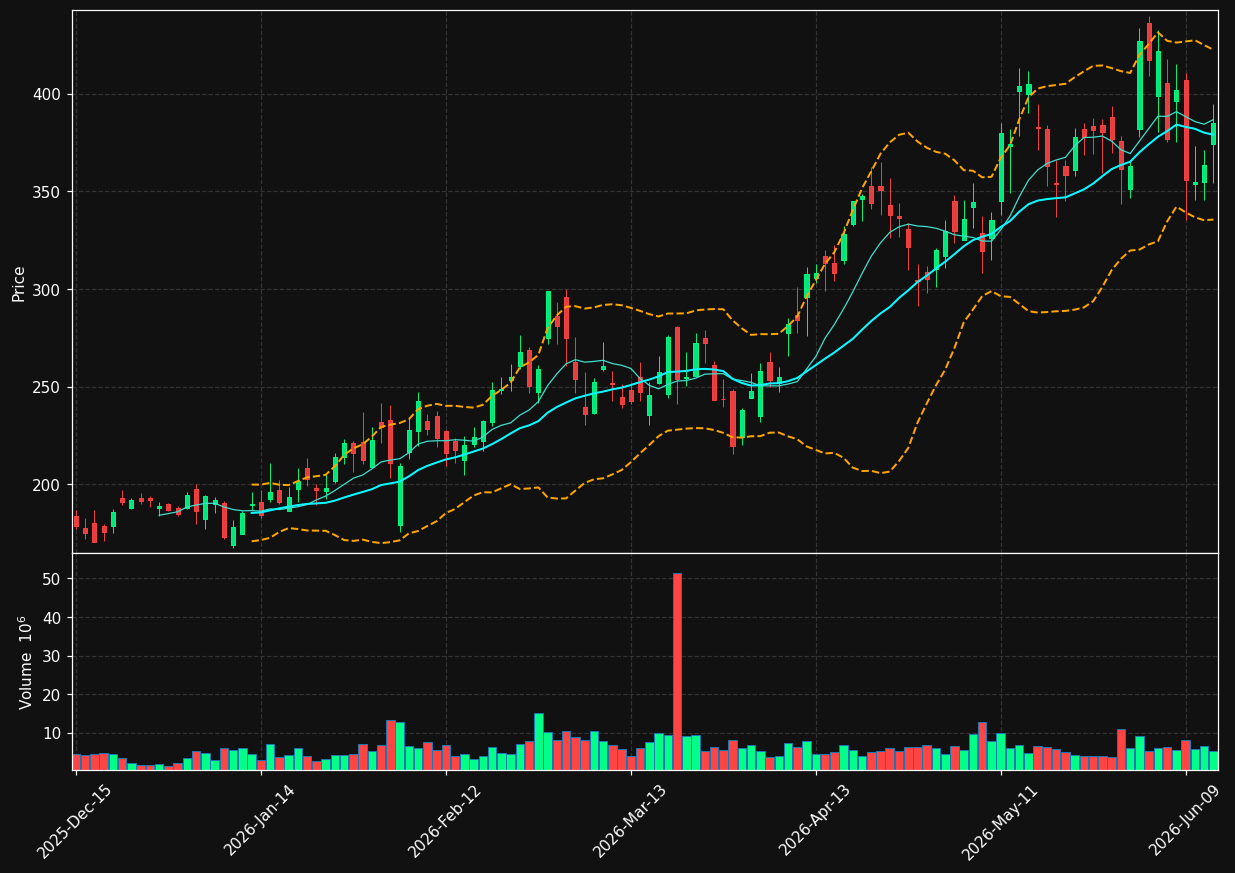Click the 50 volume axis label
Screen dimensions: 1235x873
pos(53,579)
